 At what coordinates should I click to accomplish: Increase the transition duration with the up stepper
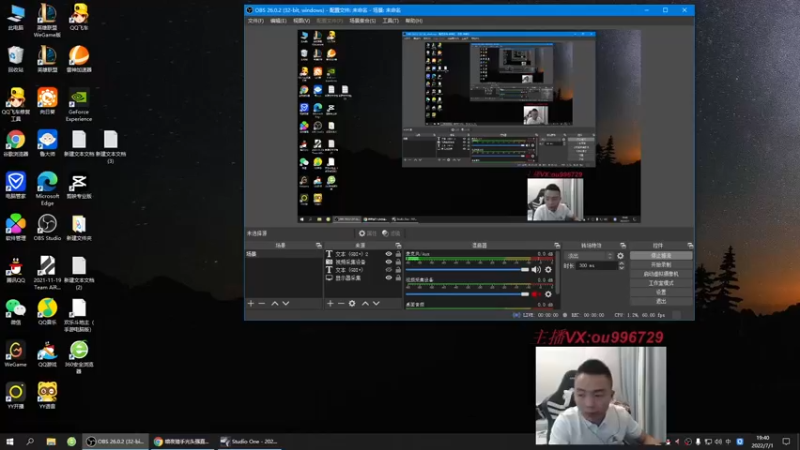point(621,264)
